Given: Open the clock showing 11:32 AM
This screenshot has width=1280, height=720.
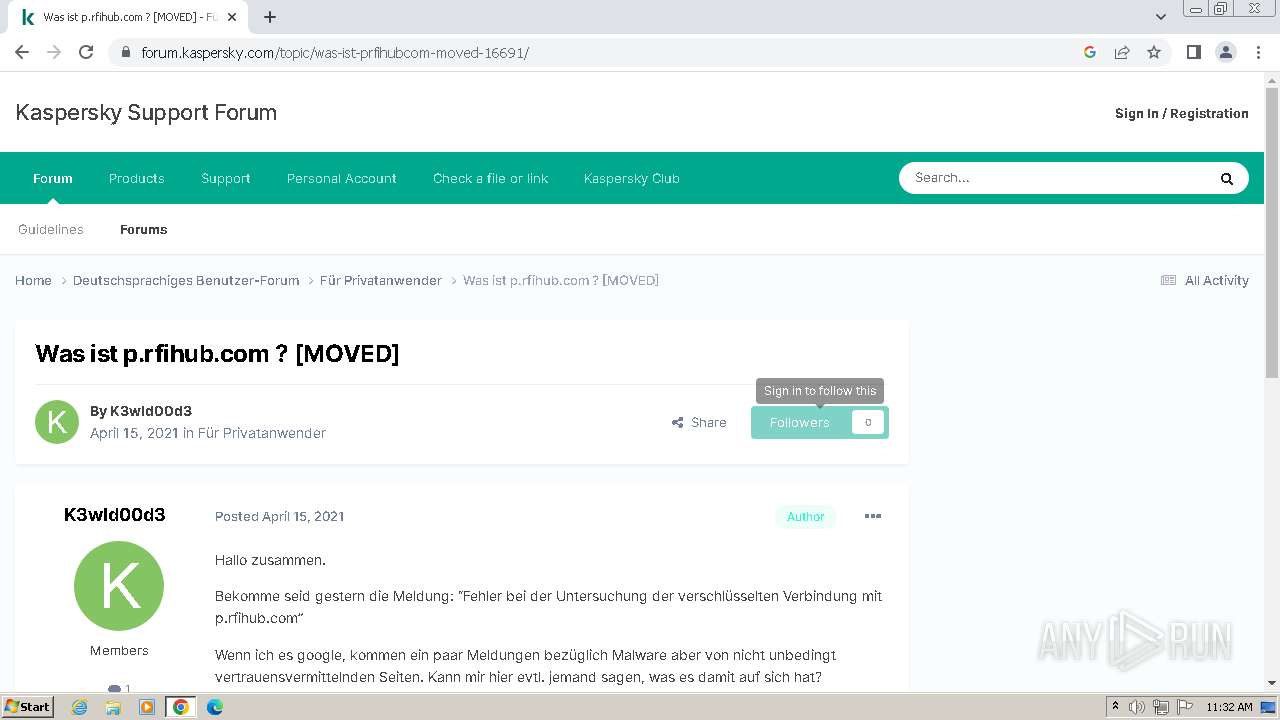Looking at the screenshot, I should (x=1229, y=707).
